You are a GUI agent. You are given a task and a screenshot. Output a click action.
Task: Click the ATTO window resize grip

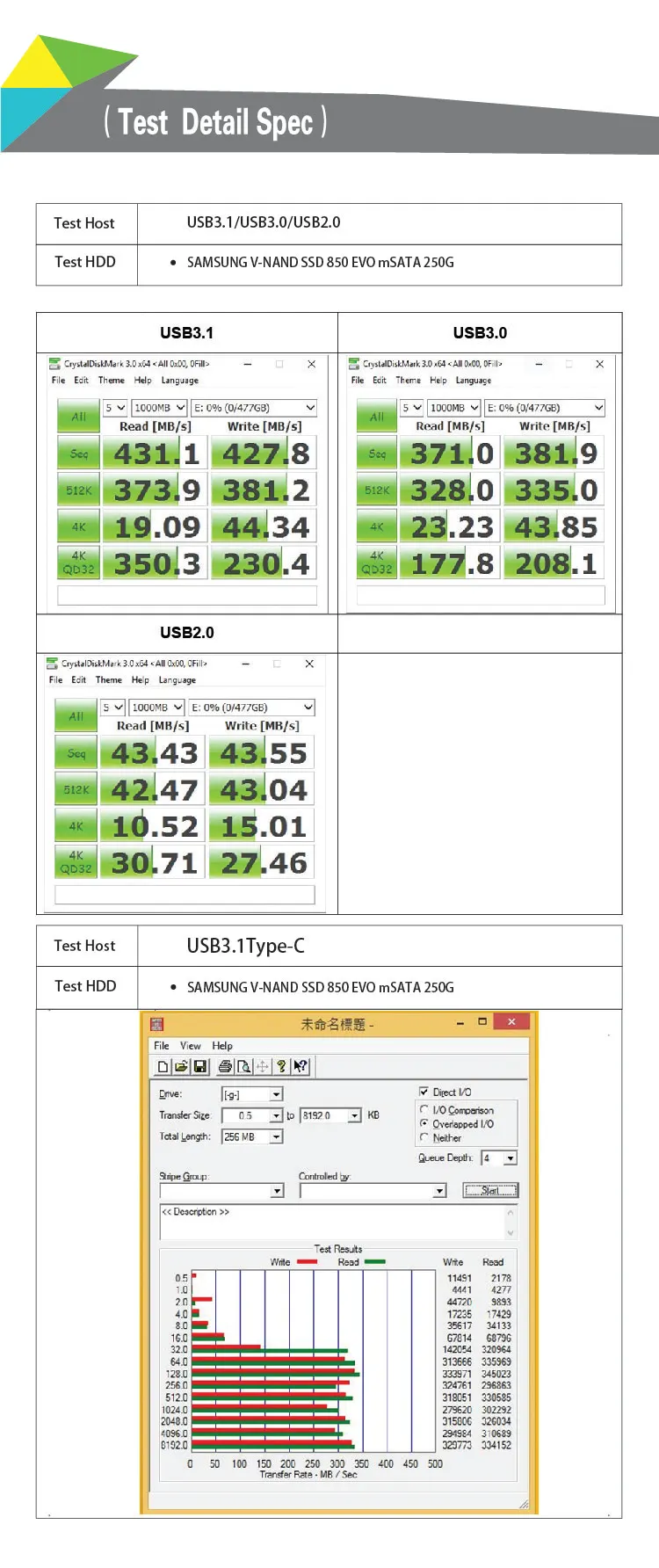coord(525,1504)
